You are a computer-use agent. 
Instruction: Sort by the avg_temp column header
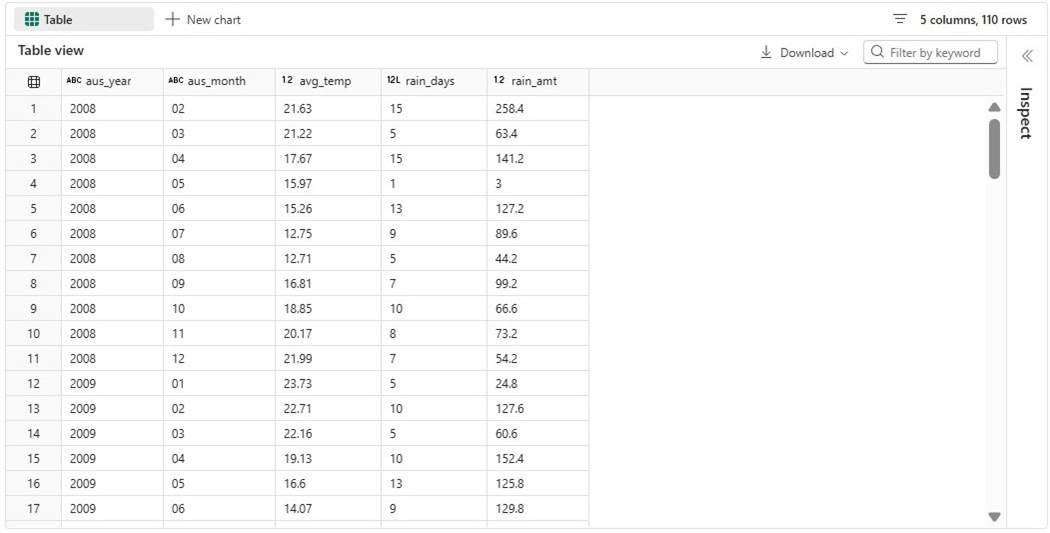click(325, 81)
